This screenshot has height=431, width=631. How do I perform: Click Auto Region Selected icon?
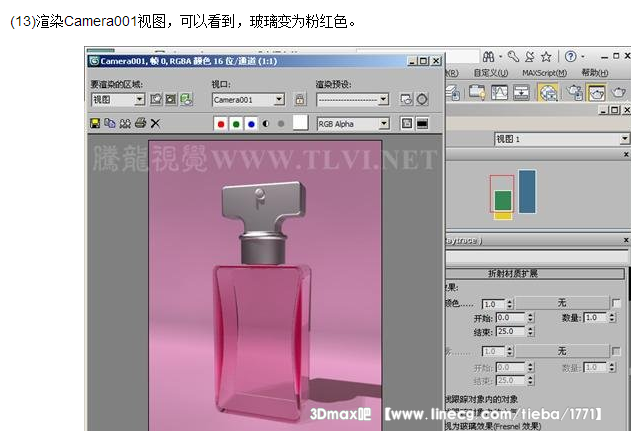tap(171, 99)
